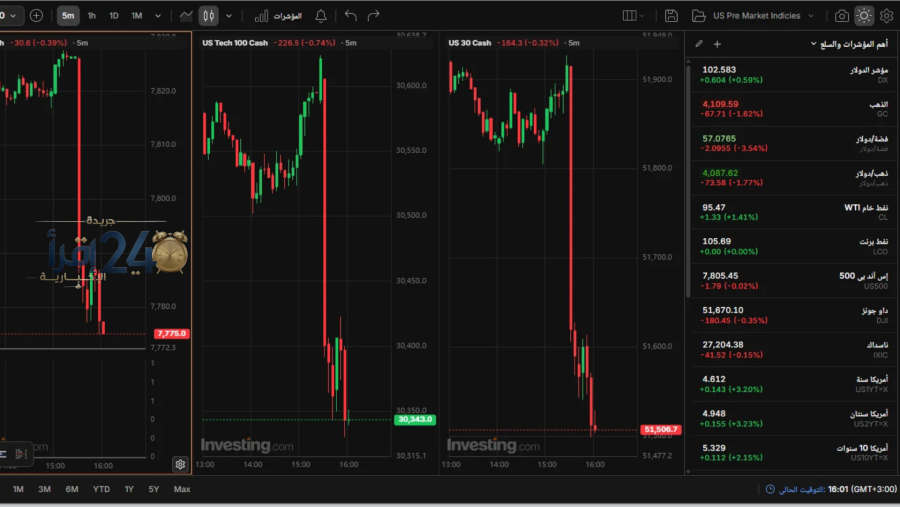Select the 1M range at the bottom bar
The image size is (900, 507).
(18, 489)
